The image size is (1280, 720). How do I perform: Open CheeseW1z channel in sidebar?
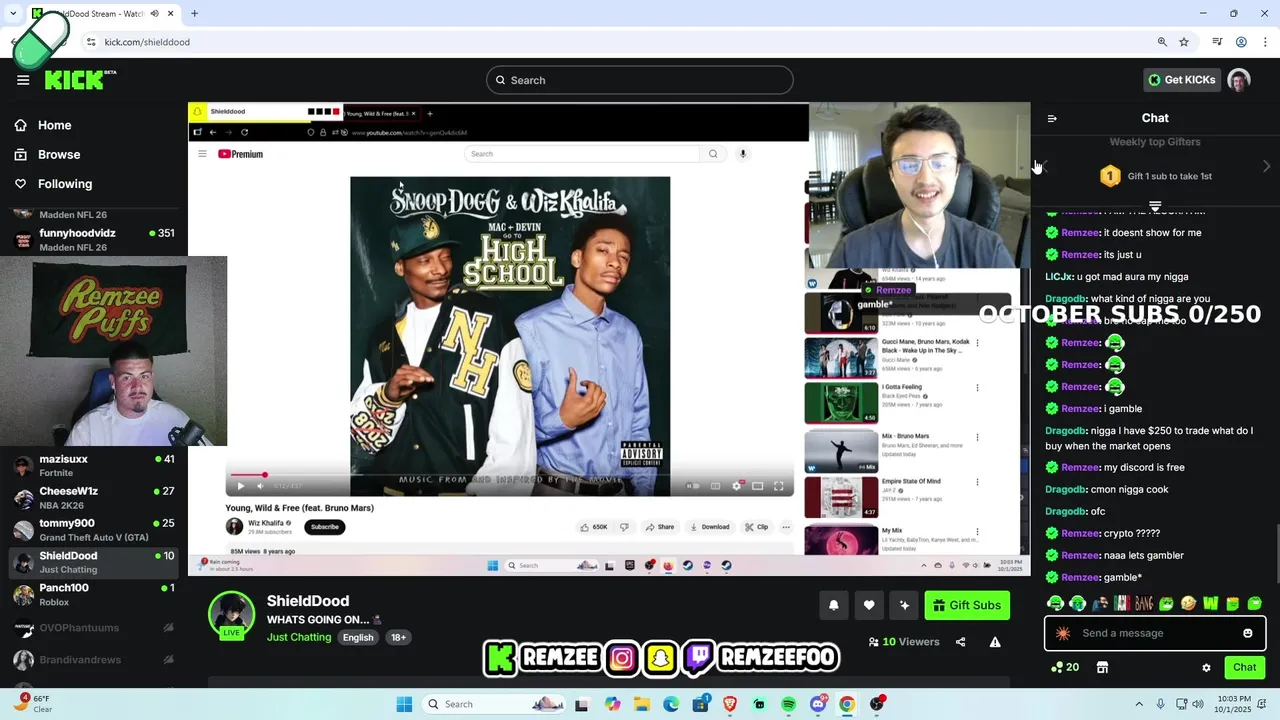pos(94,498)
